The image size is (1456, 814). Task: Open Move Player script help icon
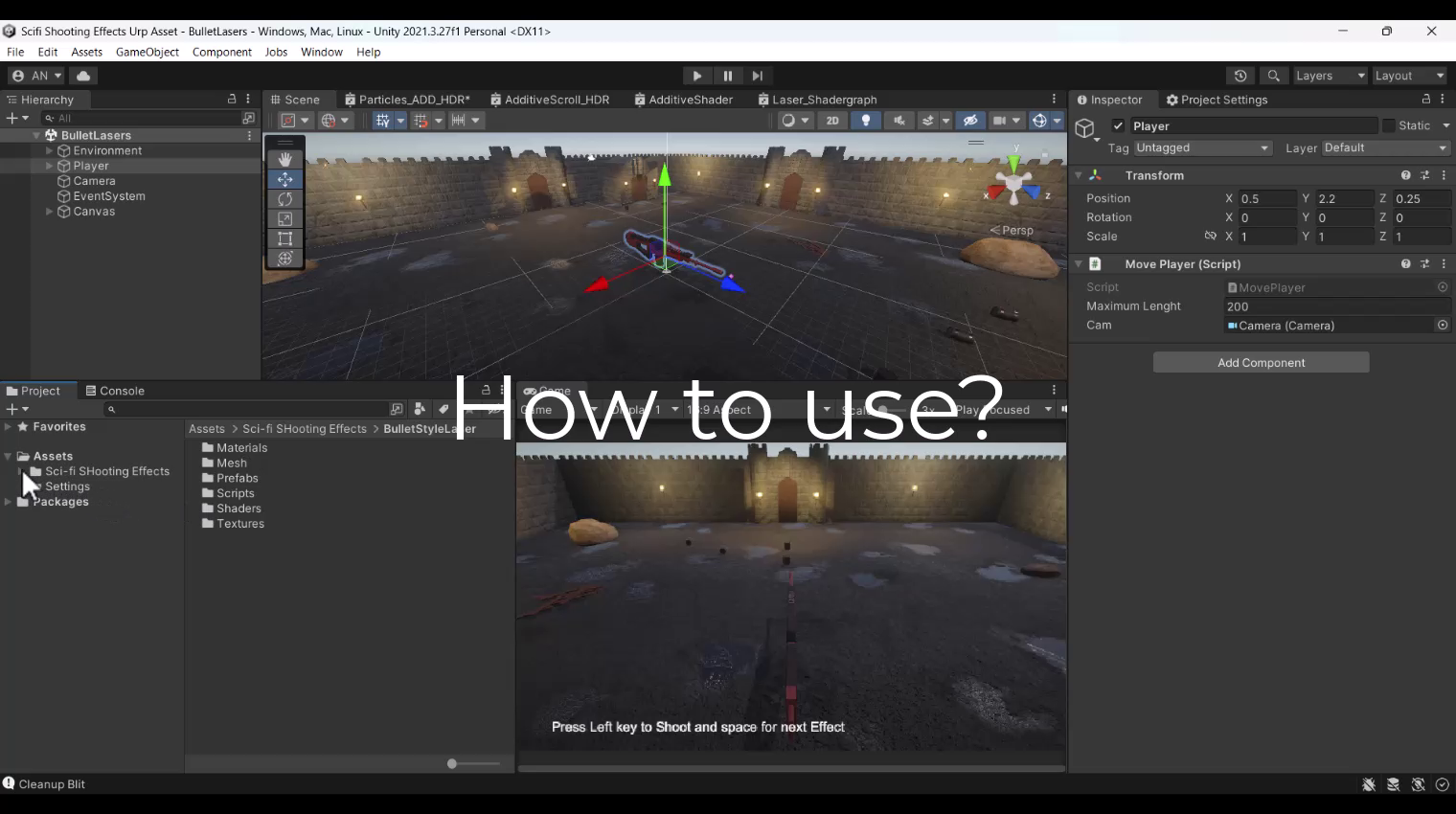pos(1405,264)
